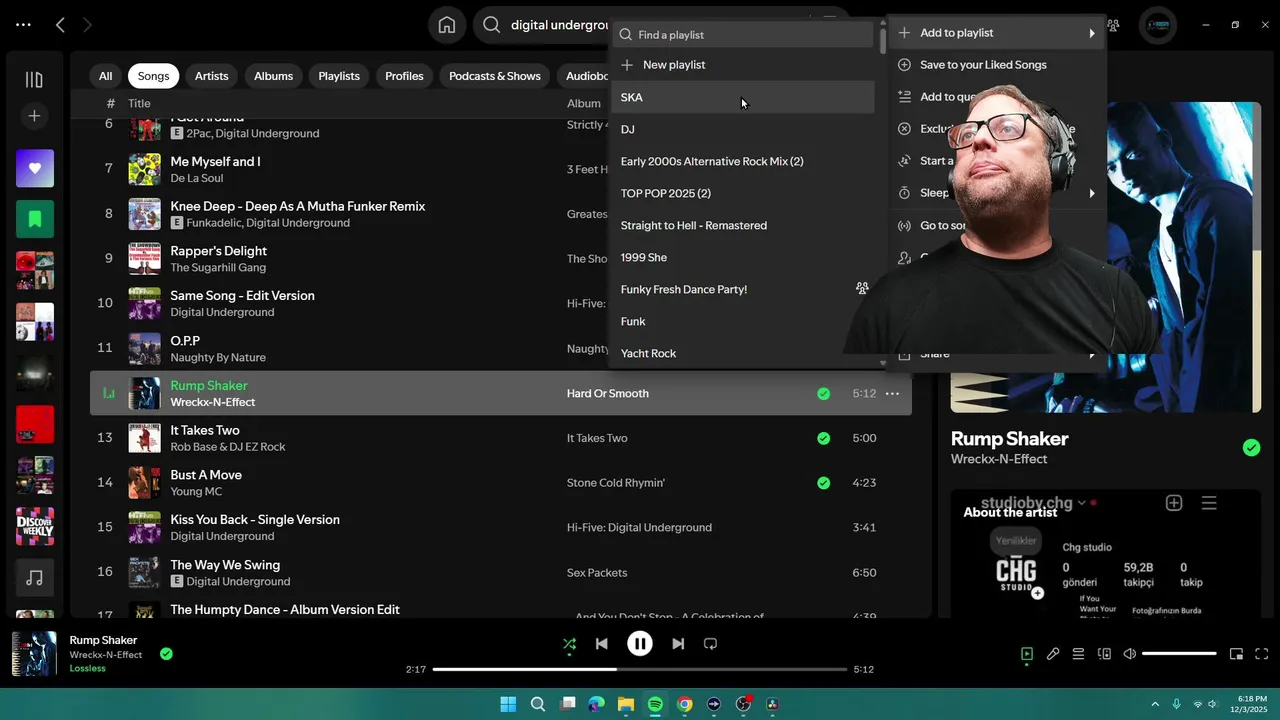1280x720 pixels.
Task: Click the search magnifier icon
Action: point(491,25)
